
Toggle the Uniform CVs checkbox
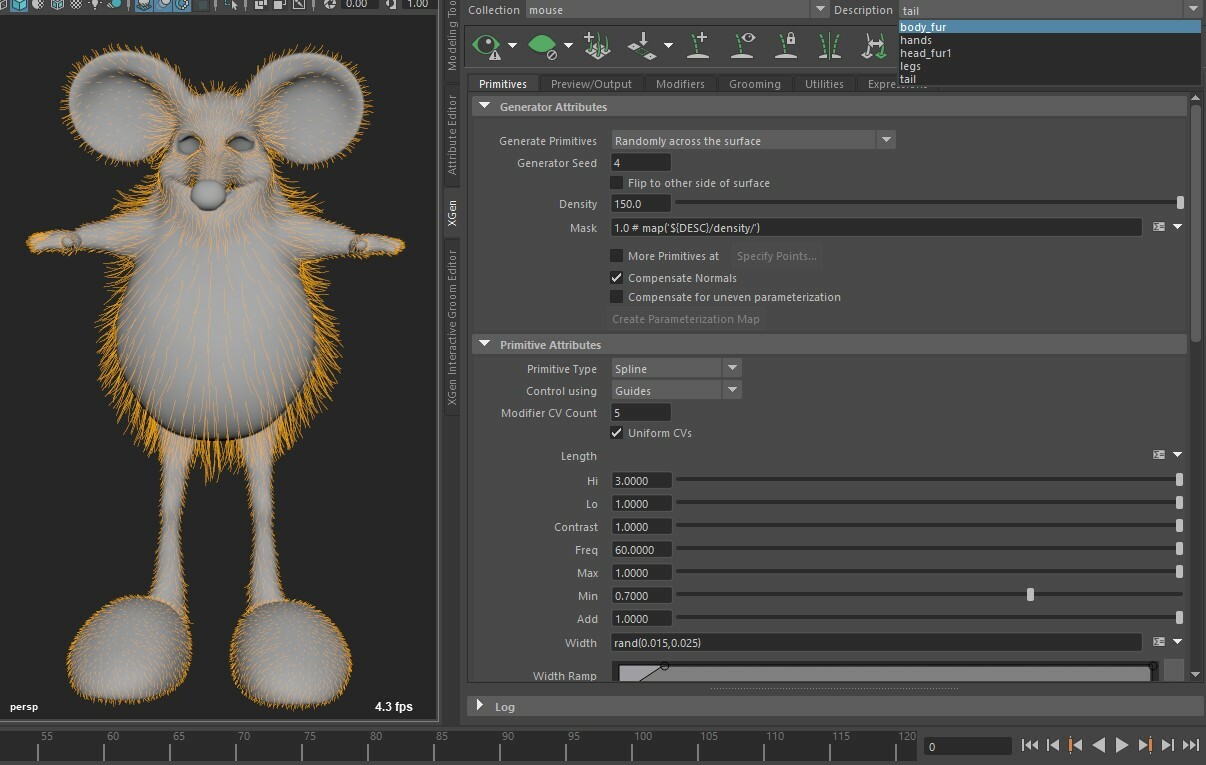click(x=616, y=433)
